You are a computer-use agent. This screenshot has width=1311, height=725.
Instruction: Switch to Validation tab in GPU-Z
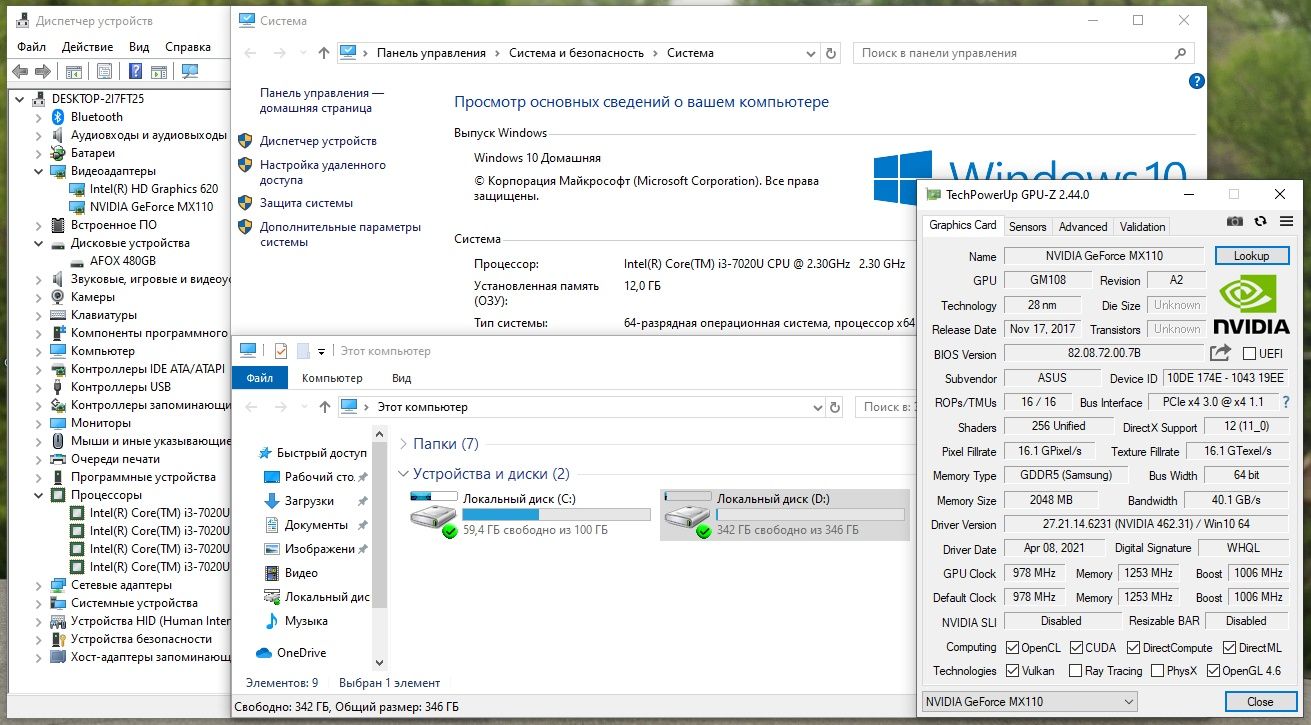[x=1142, y=227]
